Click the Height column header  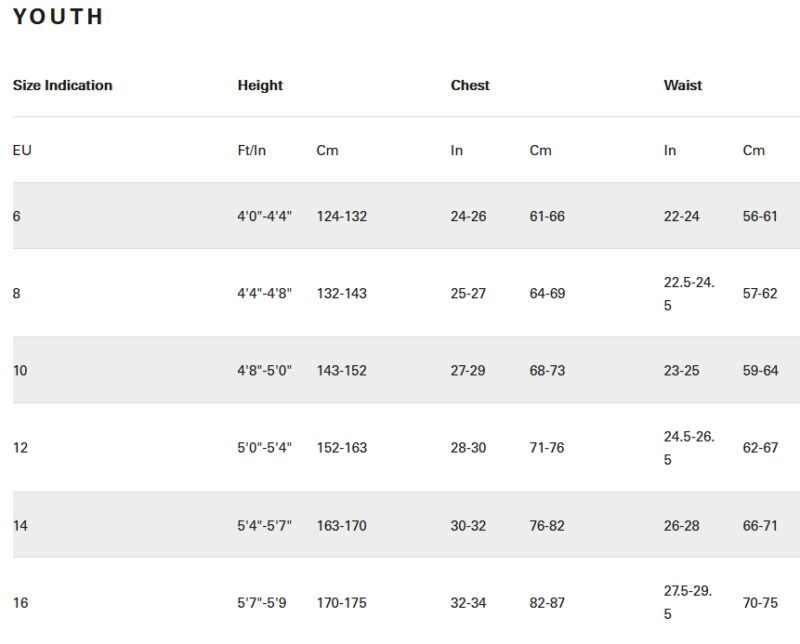260,85
